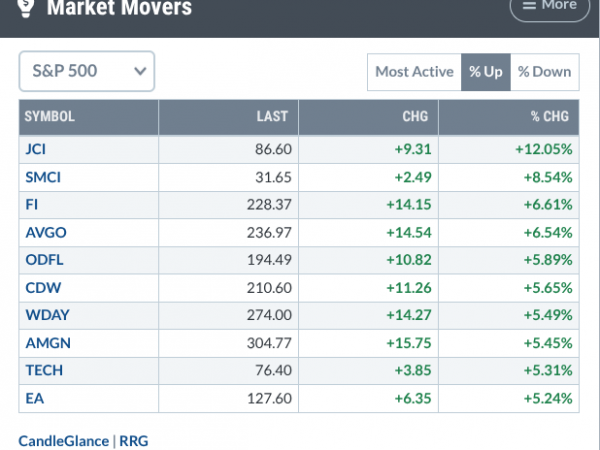Click the lightbulb icon beside Market Movers
The width and height of the screenshot is (600, 450).
(26, 8)
